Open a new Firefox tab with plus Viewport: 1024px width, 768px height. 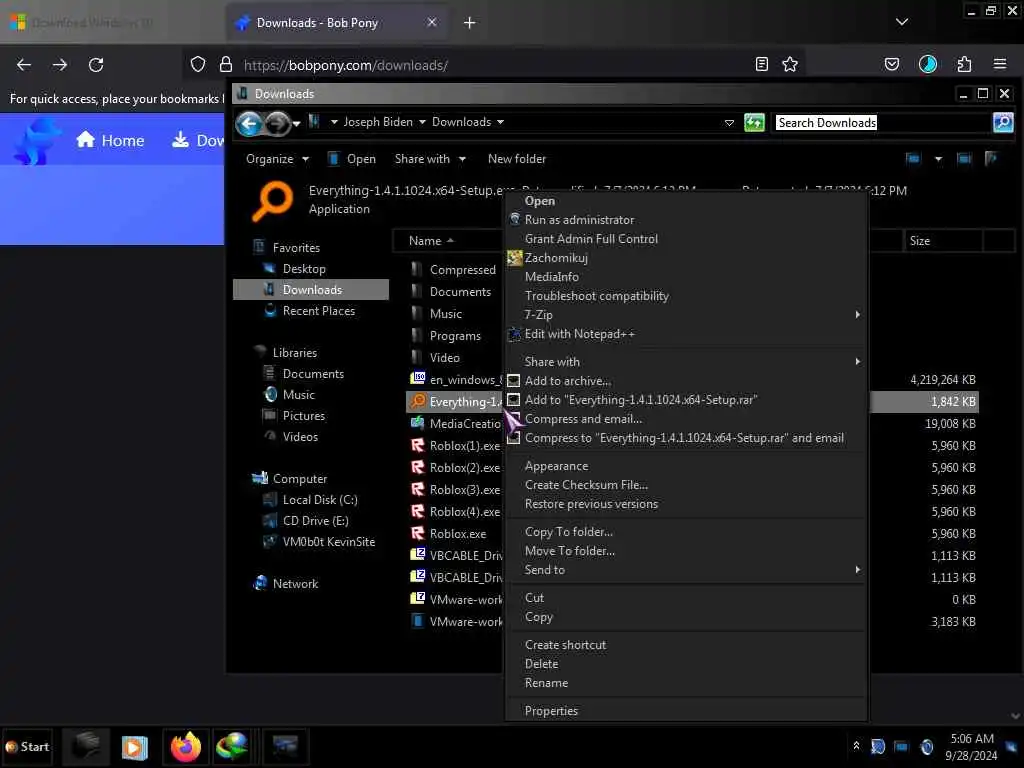pyautogui.click(x=470, y=23)
